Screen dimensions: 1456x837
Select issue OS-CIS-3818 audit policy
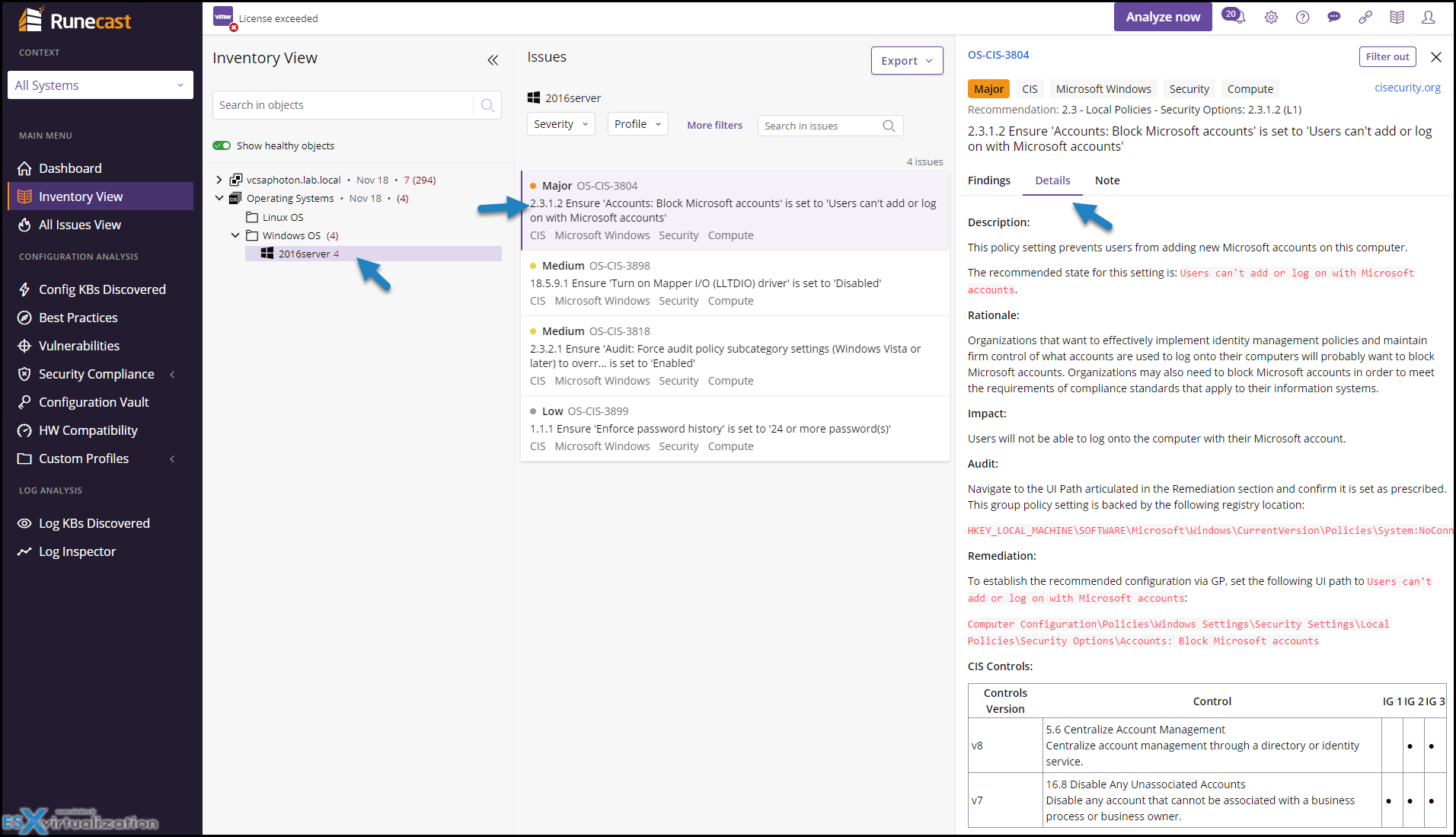tap(735, 356)
